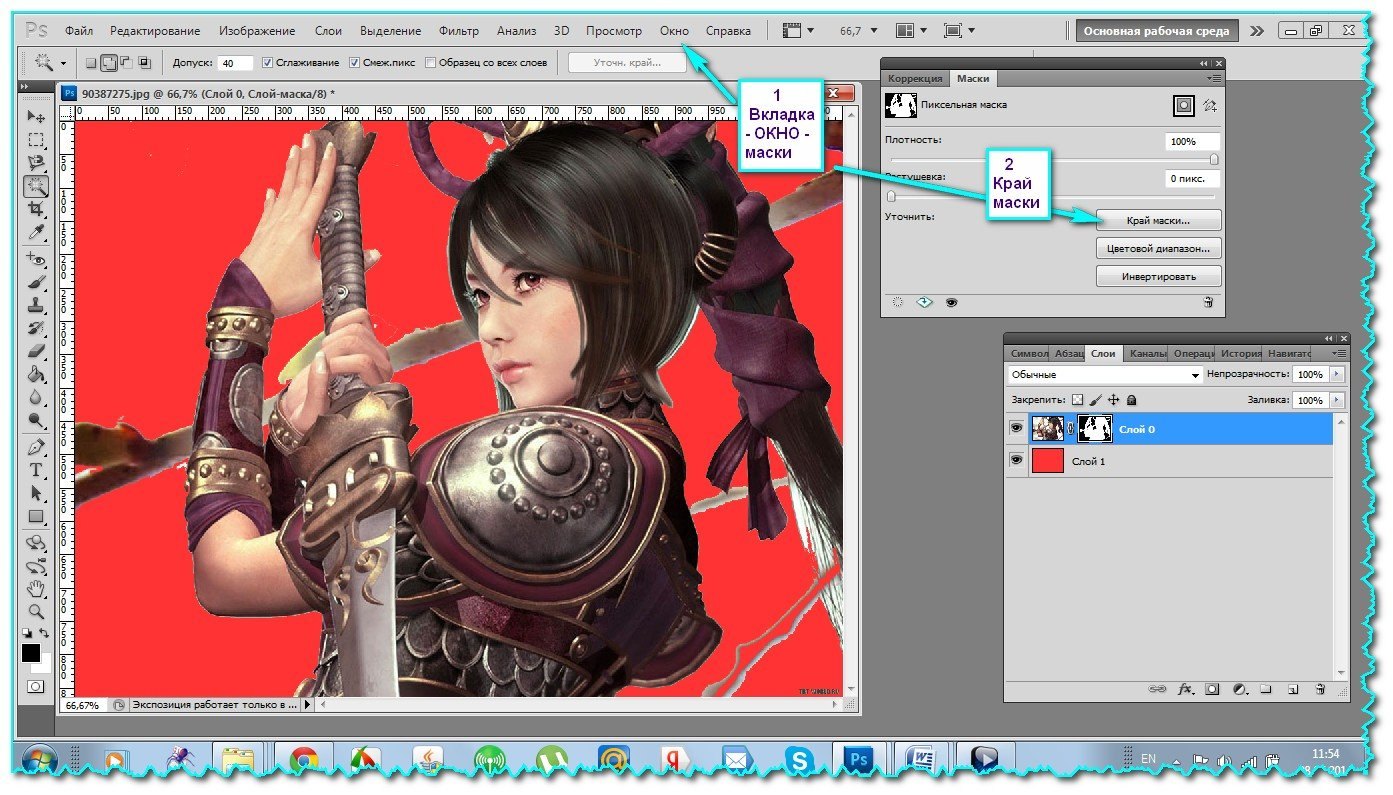Select the Lasso tool
Viewport: 1393px width, 795px height.
click(x=36, y=162)
